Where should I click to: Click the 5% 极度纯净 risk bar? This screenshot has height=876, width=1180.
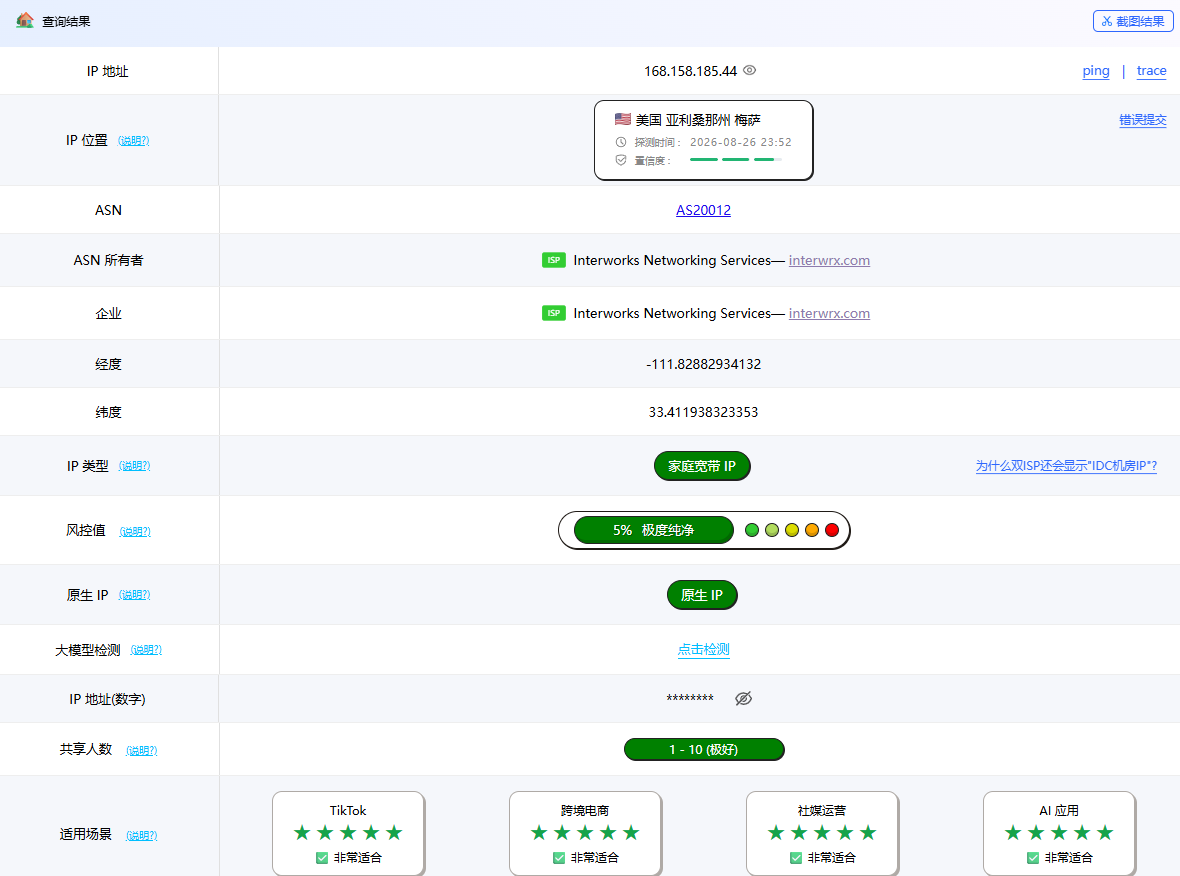click(653, 530)
